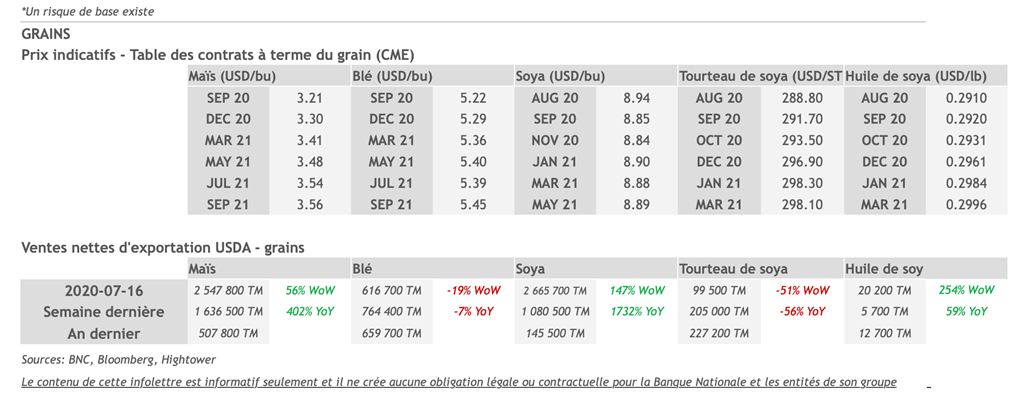1024x405 pixels.
Task: Click the 8.94 soya AUG 20 price
Action: coord(636,98)
